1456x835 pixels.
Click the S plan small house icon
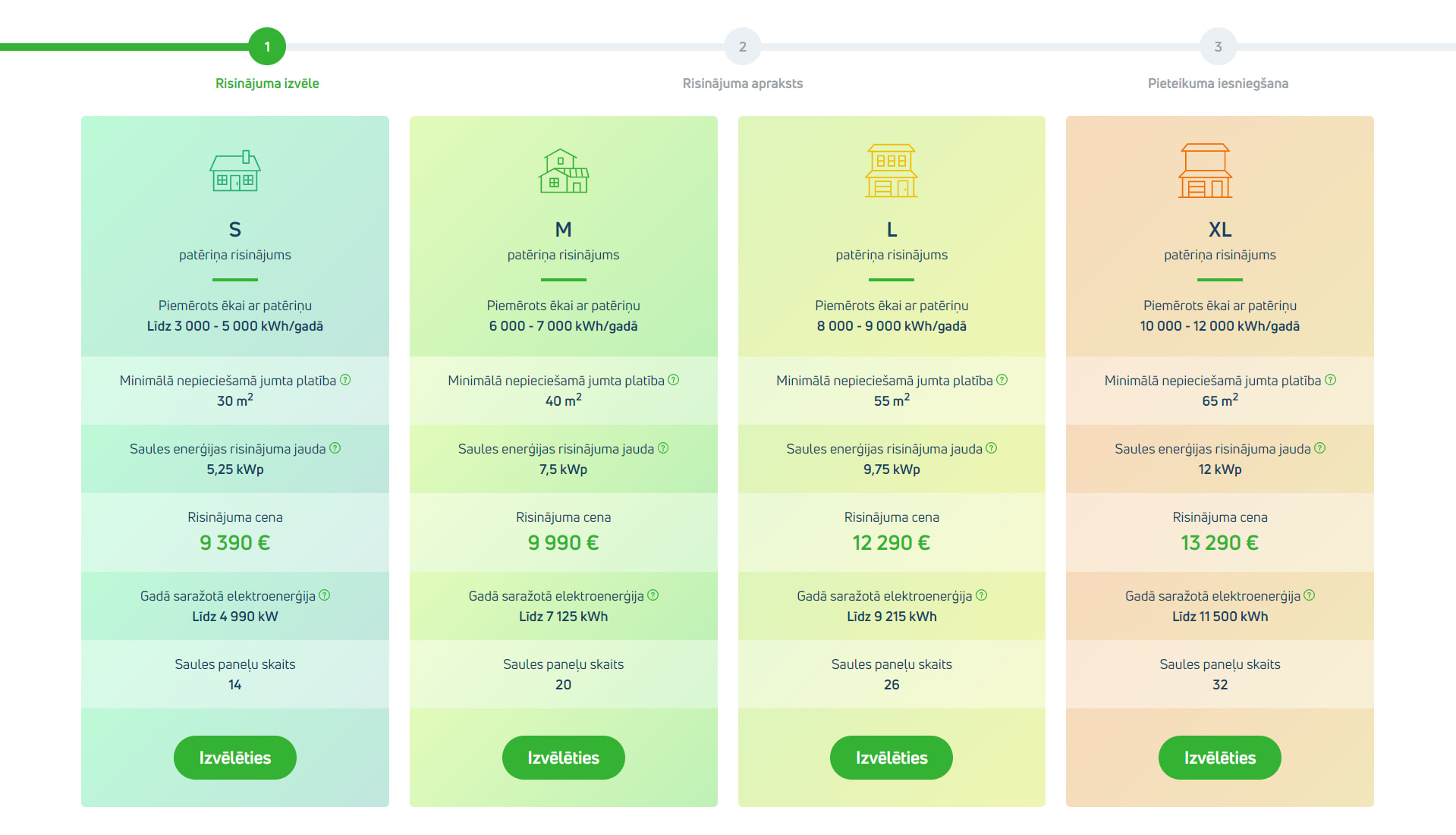[x=235, y=171]
